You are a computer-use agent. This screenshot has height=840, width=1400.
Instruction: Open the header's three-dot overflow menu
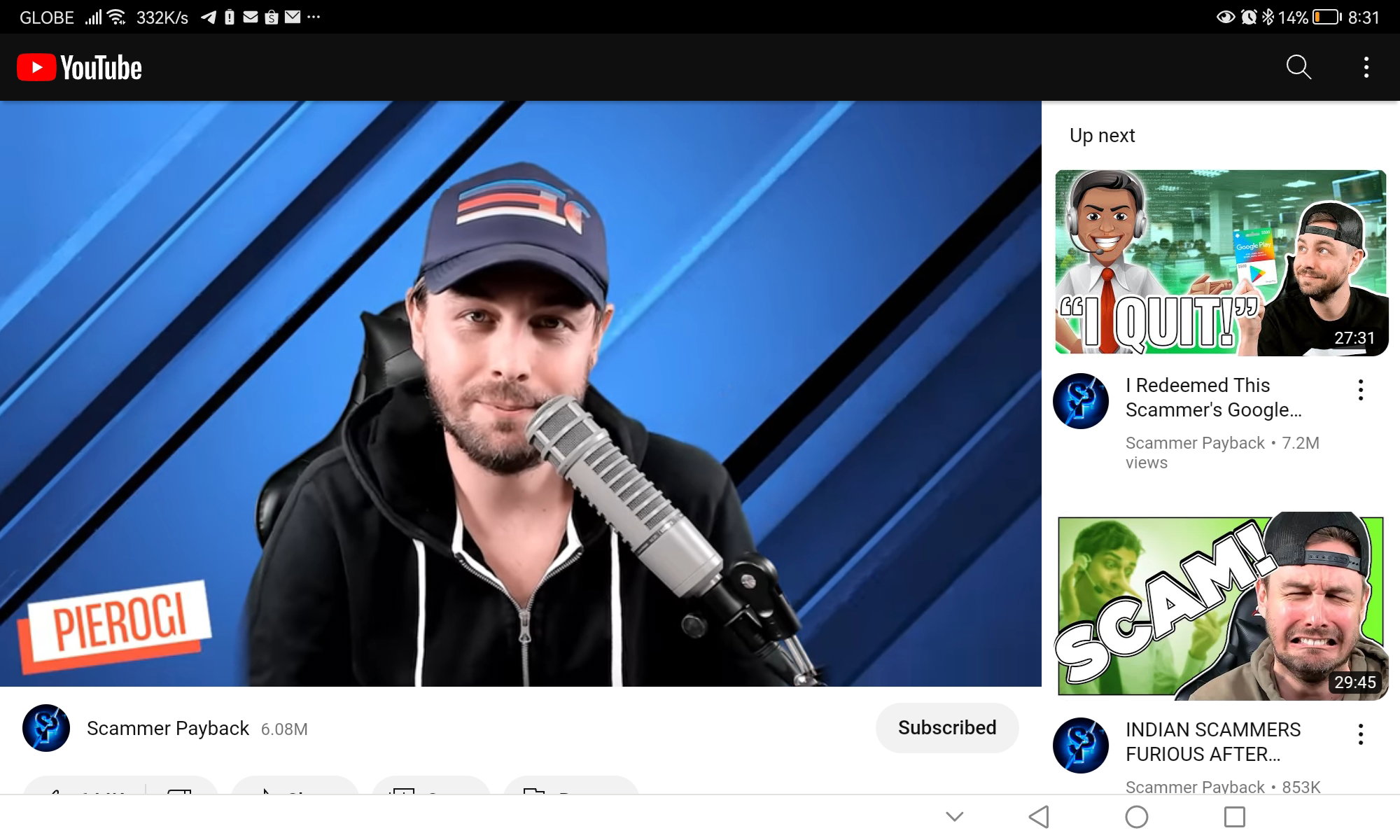[1366, 67]
